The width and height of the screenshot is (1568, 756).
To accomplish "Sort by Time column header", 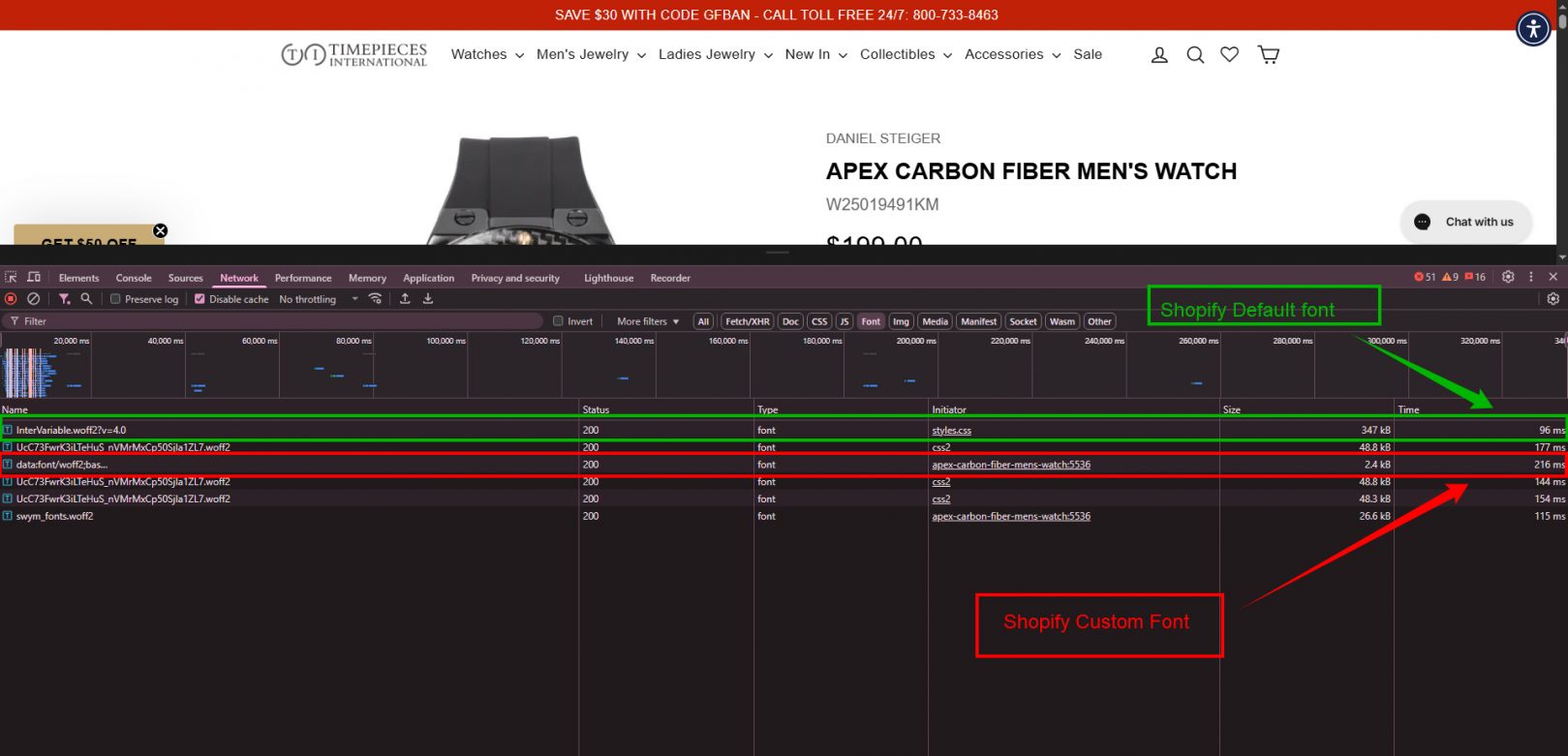I will click(1481, 409).
